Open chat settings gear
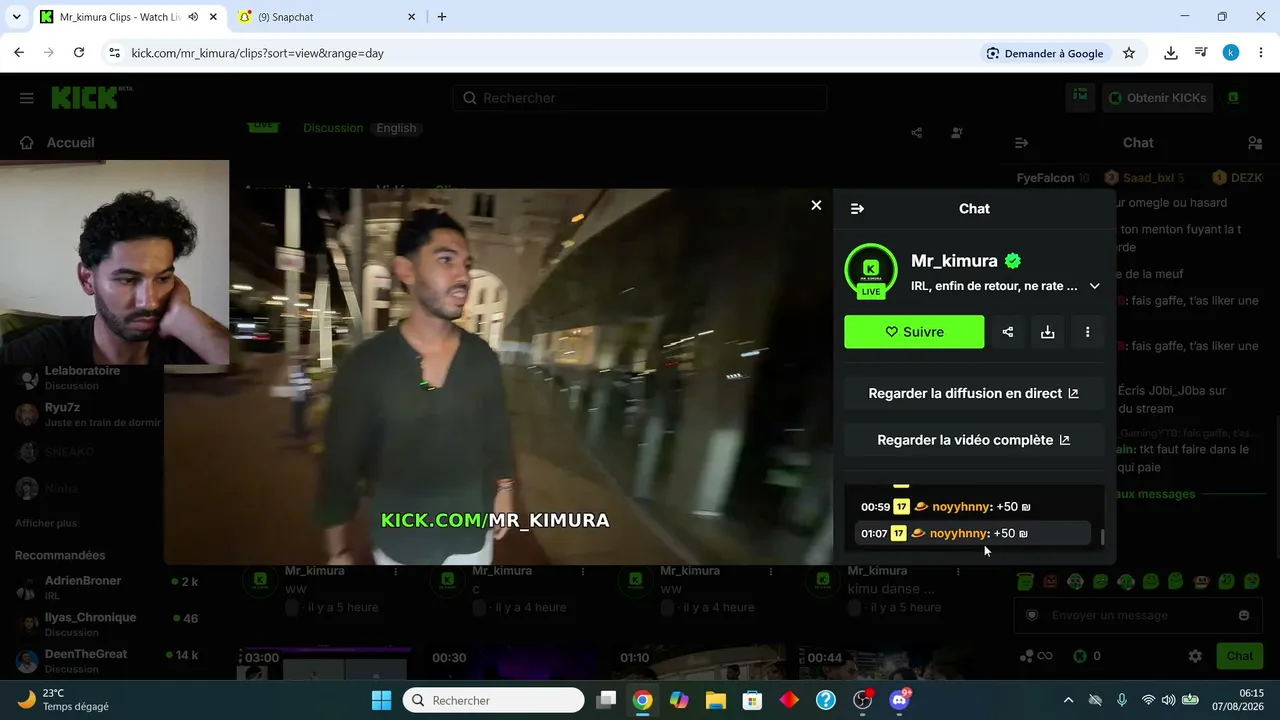This screenshot has width=1280, height=720. [x=1195, y=656]
